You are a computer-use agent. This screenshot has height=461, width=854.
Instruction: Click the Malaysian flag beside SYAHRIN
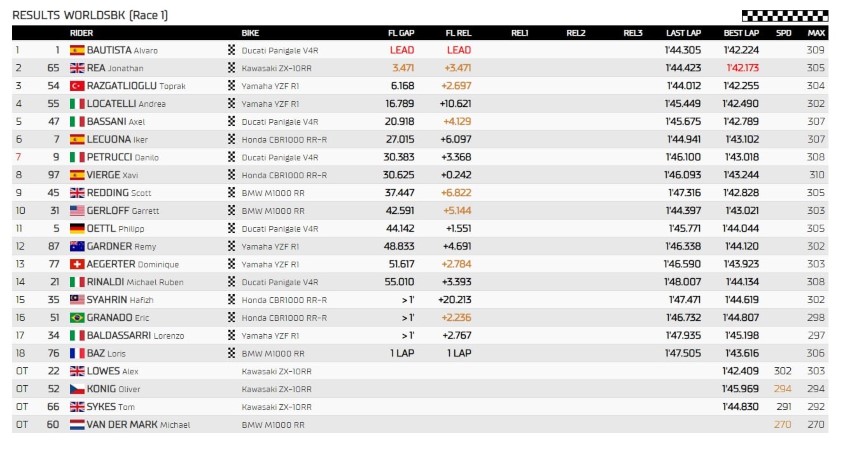77,299
